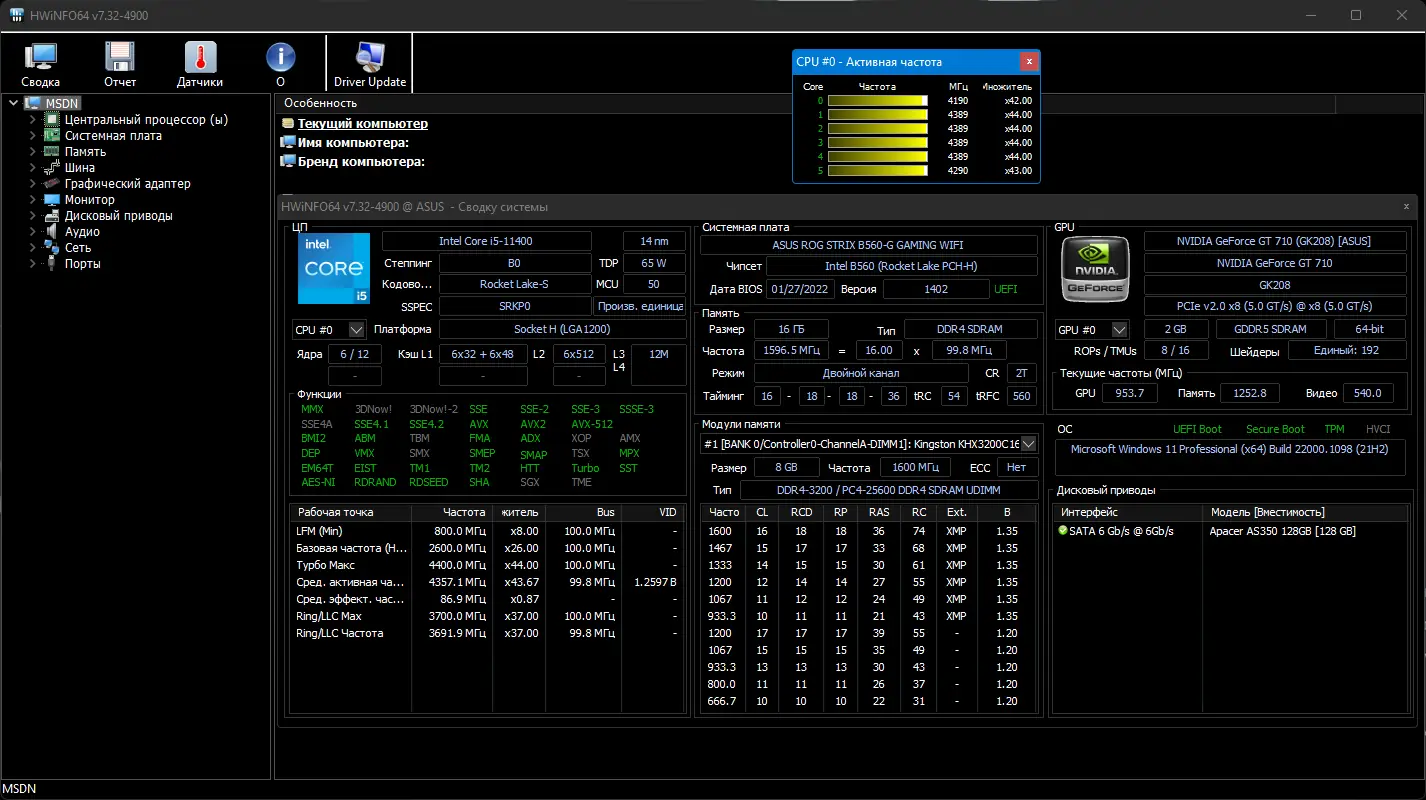Click the speaker icon beside Аудио

click(52, 231)
